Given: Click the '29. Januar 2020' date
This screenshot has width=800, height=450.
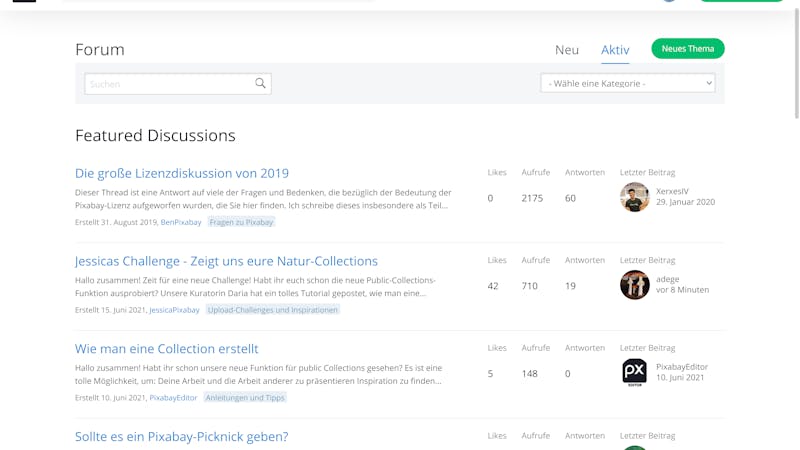Looking at the screenshot, I should click(685, 202).
